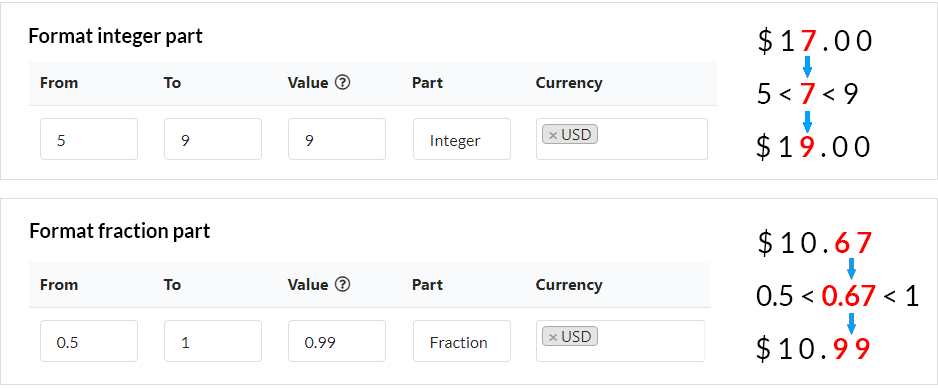Open the Part dropdown showing Fraction
Image resolution: width=938 pixels, height=388 pixels.
[462, 341]
